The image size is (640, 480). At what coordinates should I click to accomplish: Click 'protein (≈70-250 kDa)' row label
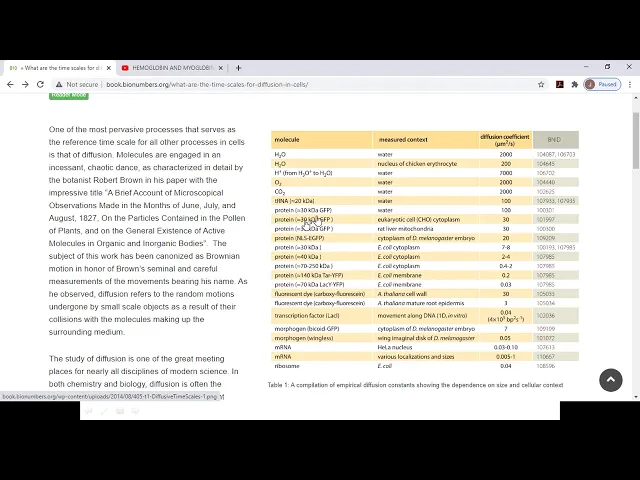pos(304,266)
